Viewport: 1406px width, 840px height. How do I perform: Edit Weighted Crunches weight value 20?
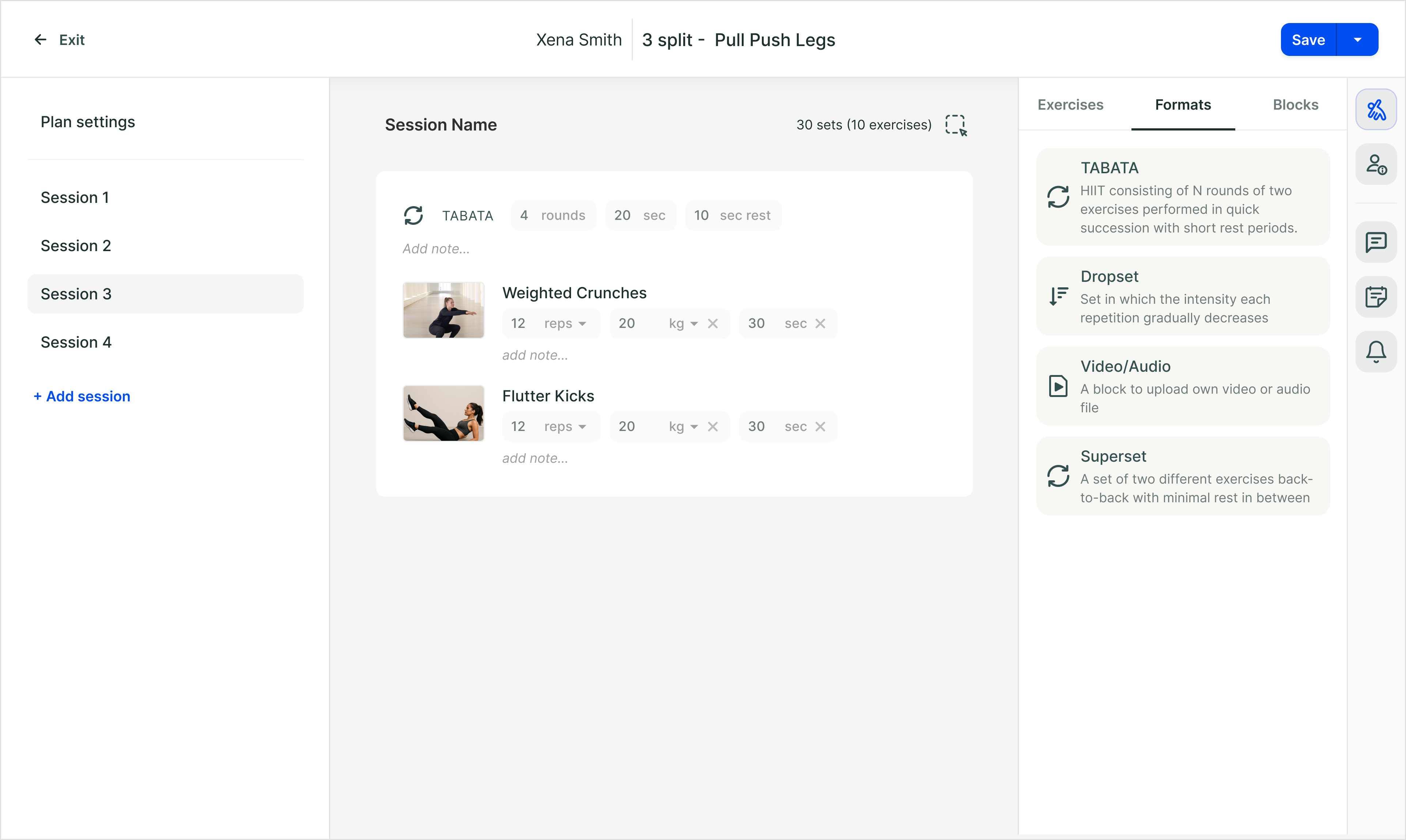tap(627, 324)
